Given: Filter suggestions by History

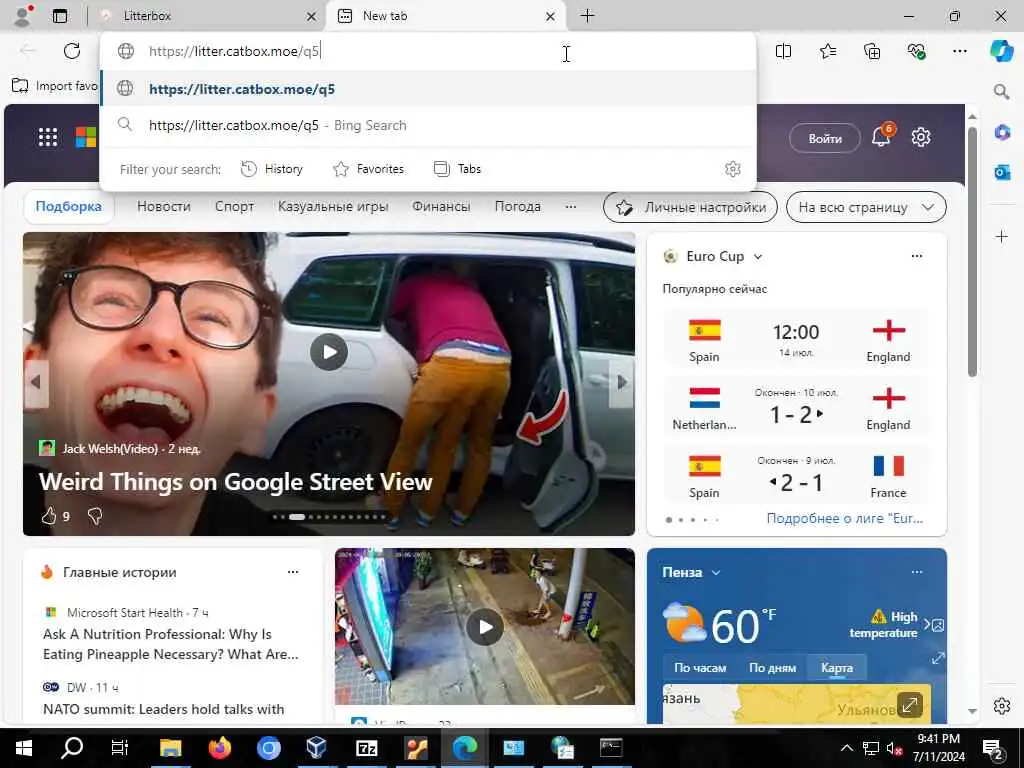Looking at the screenshot, I should [x=272, y=169].
